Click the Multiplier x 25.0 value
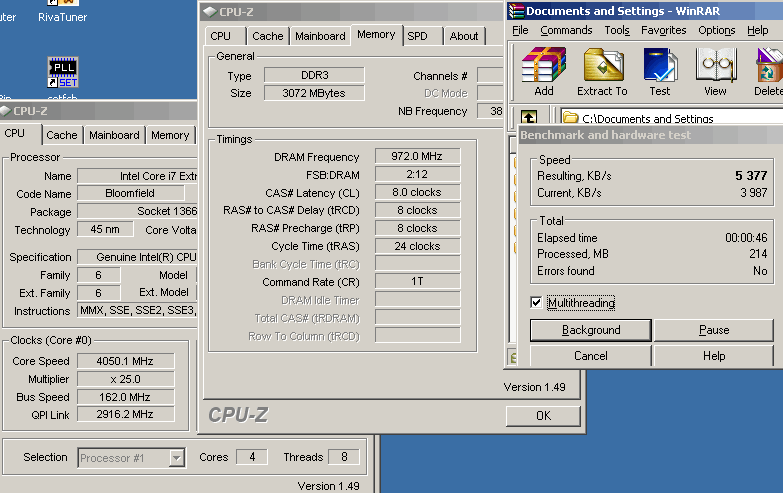The height and width of the screenshot is (493, 783). point(125,379)
